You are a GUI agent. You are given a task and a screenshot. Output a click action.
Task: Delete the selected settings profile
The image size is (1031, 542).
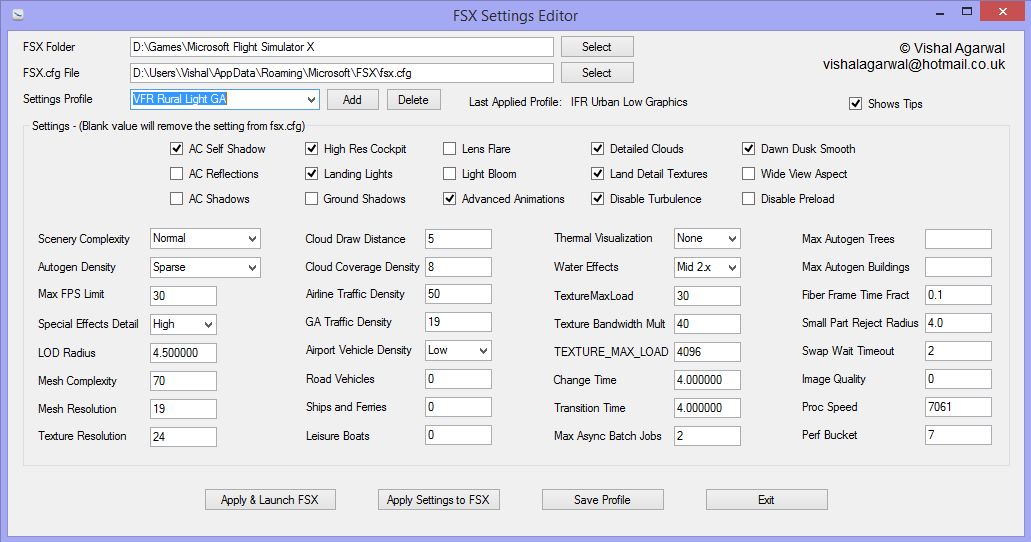point(414,99)
